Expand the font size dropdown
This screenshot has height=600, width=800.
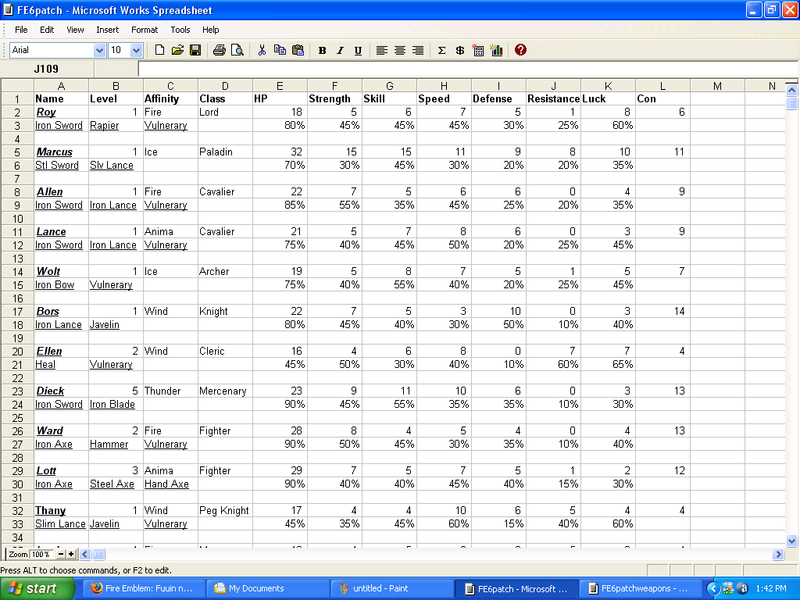[x=137, y=50]
